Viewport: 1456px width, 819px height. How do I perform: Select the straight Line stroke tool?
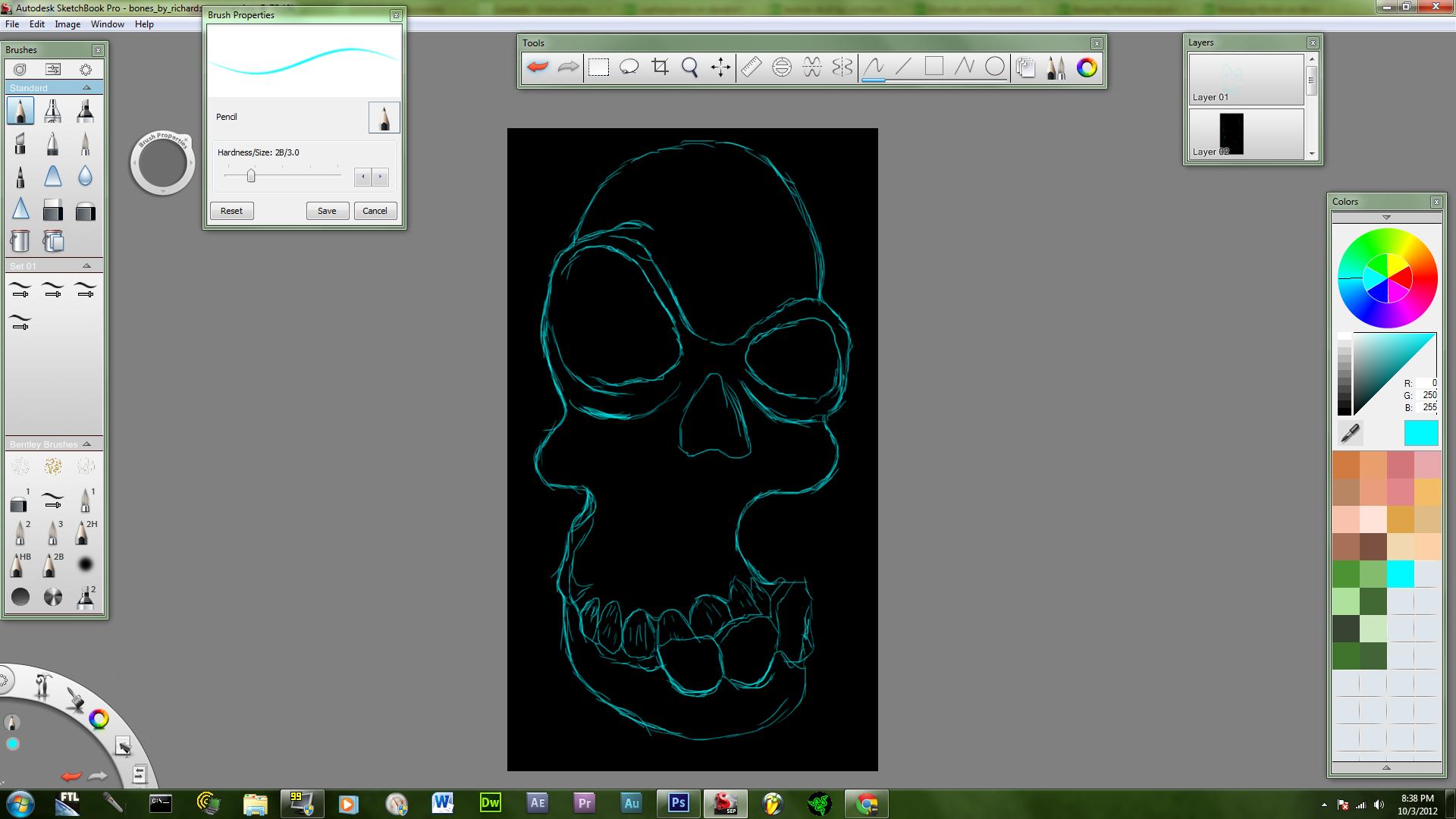coord(904,67)
